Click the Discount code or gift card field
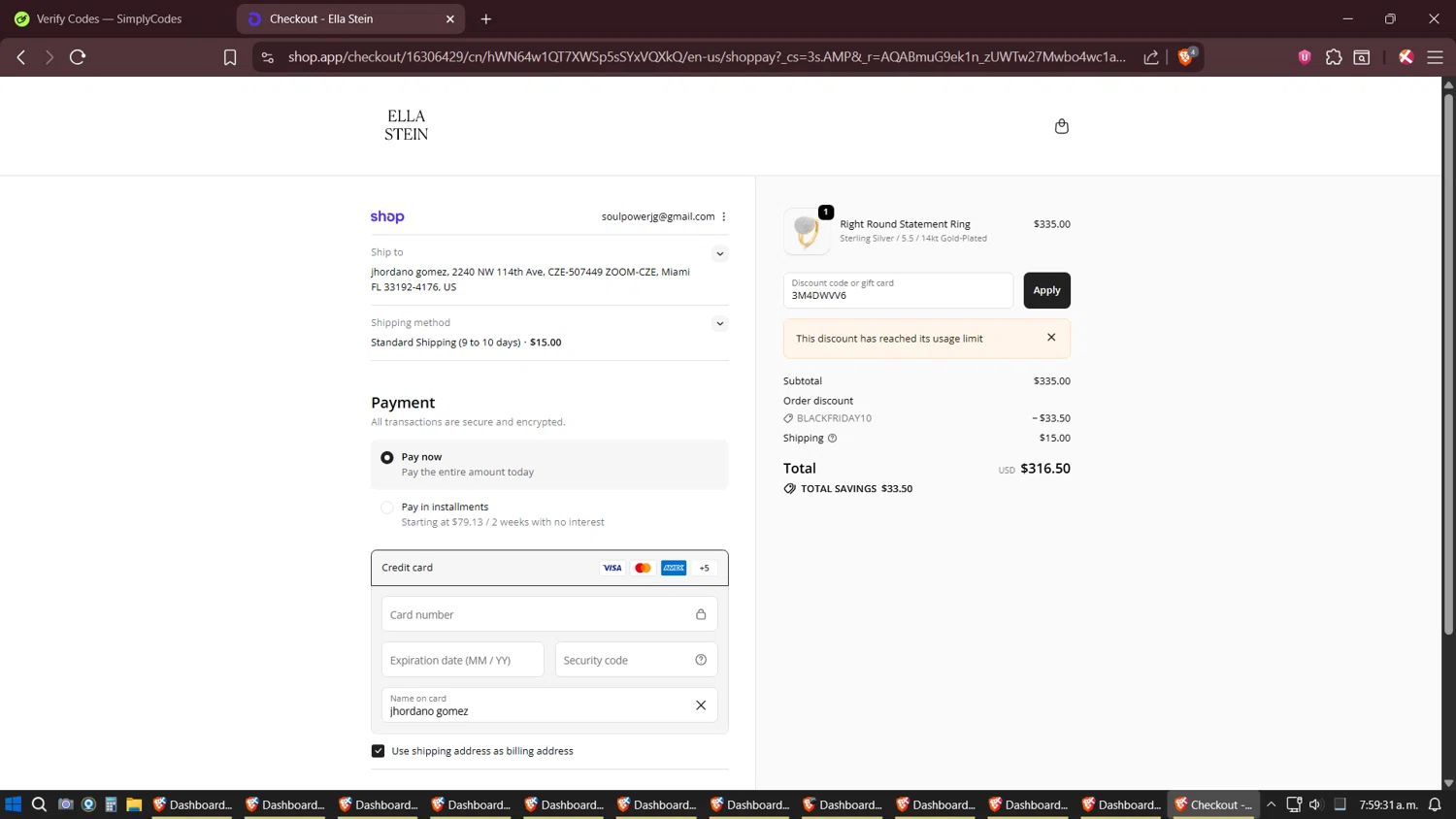 [x=898, y=290]
